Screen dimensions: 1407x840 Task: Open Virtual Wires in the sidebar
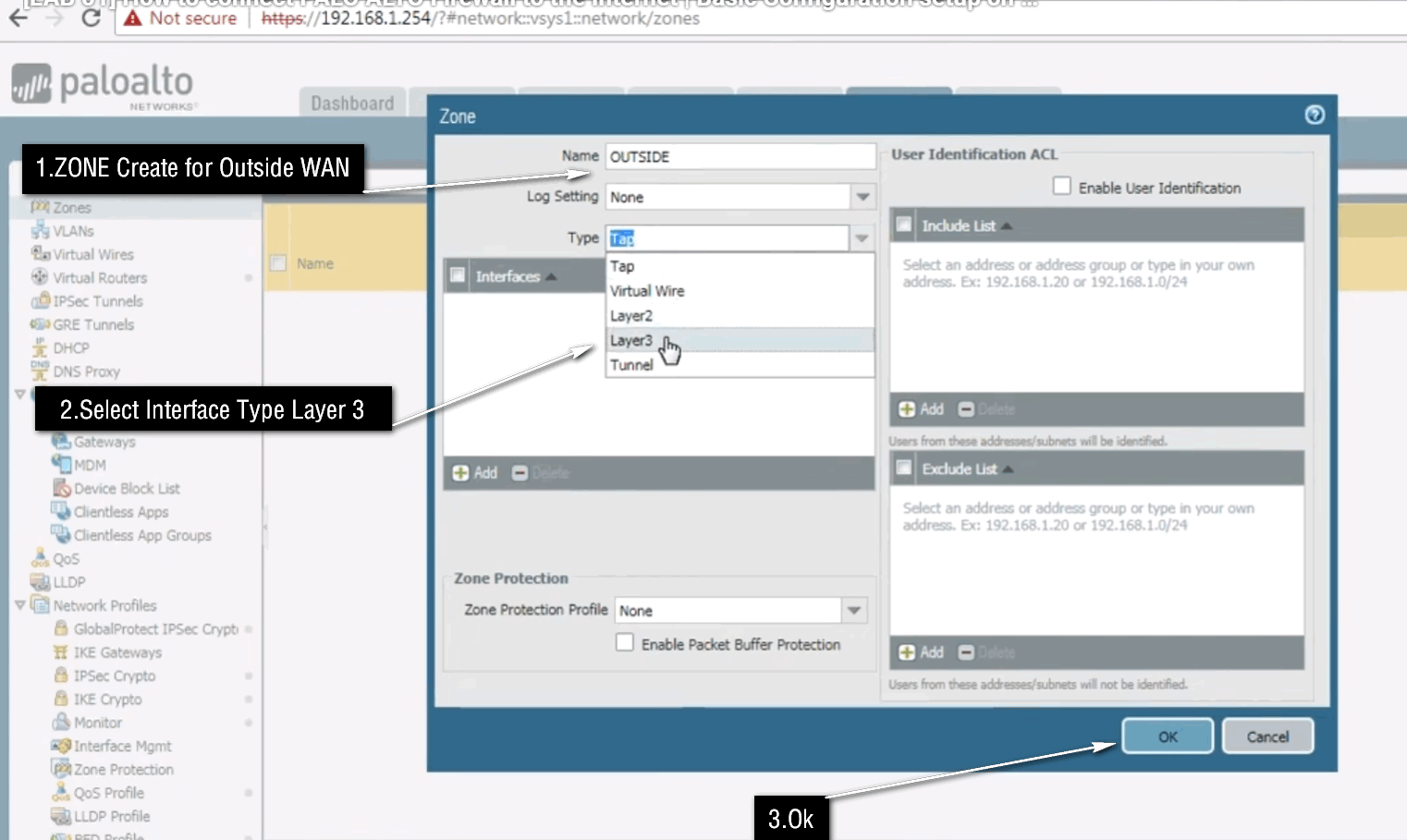pyautogui.click(x=93, y=254)
